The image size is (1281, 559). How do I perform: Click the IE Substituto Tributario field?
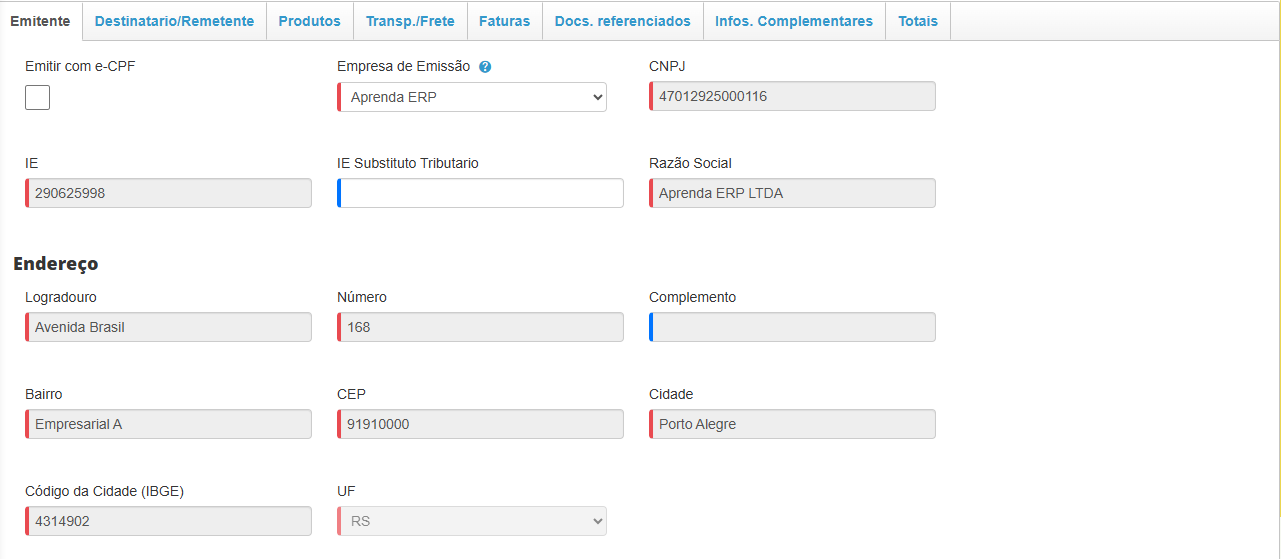pyautogui.click(x=481, y=193)
